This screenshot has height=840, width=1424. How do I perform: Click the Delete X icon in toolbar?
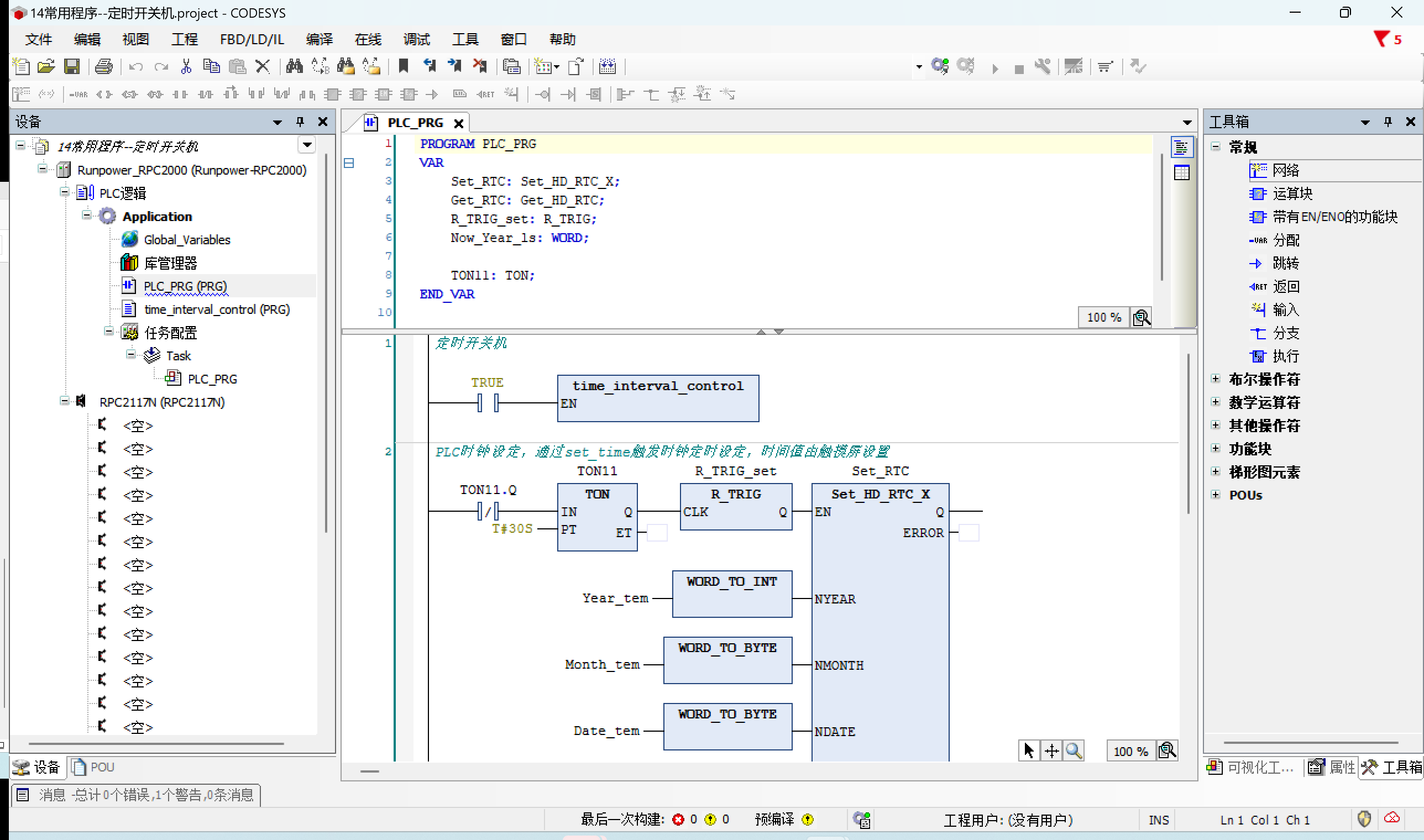[263, 67]
